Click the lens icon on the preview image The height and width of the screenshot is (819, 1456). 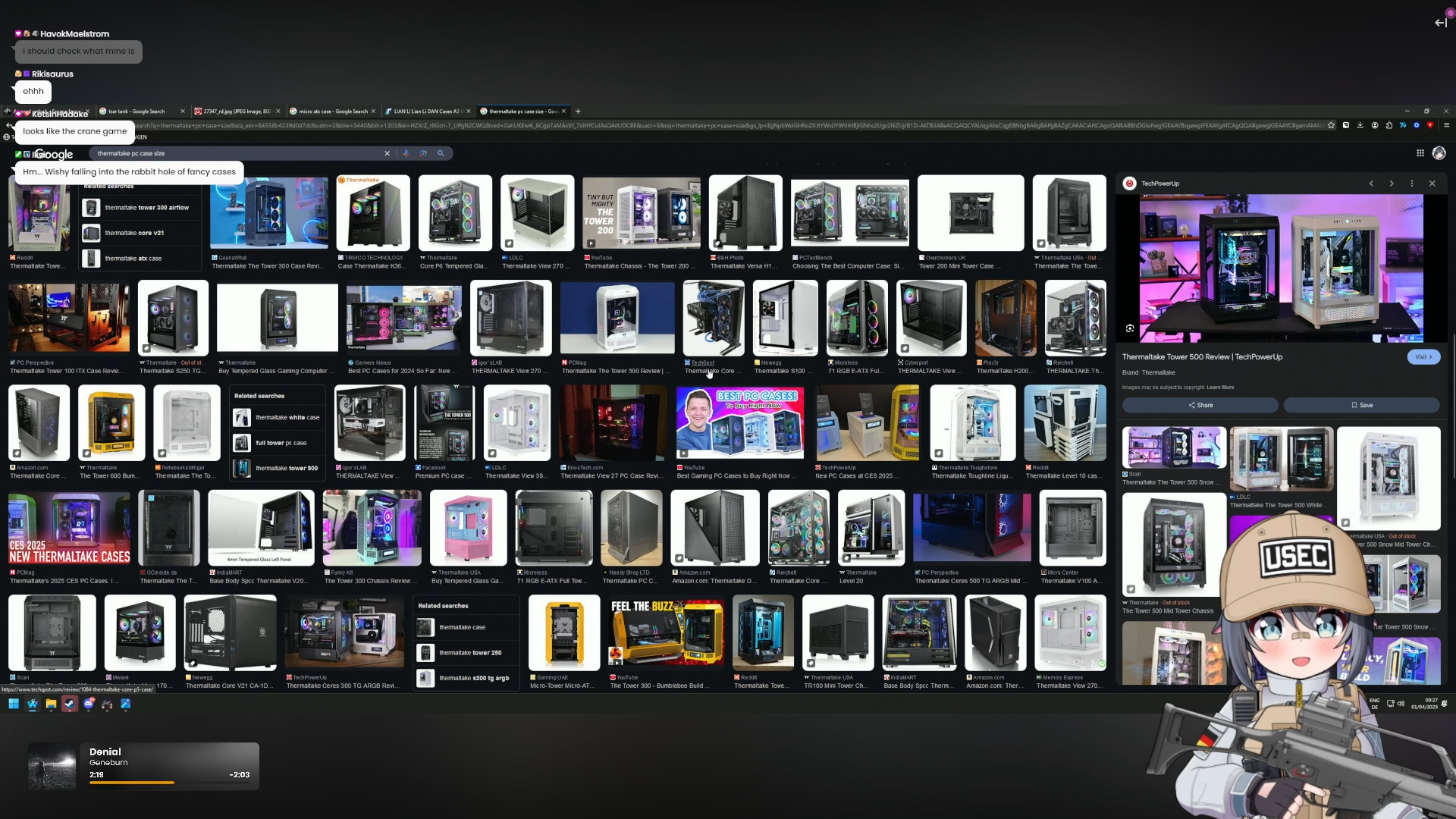(1130, 328)
